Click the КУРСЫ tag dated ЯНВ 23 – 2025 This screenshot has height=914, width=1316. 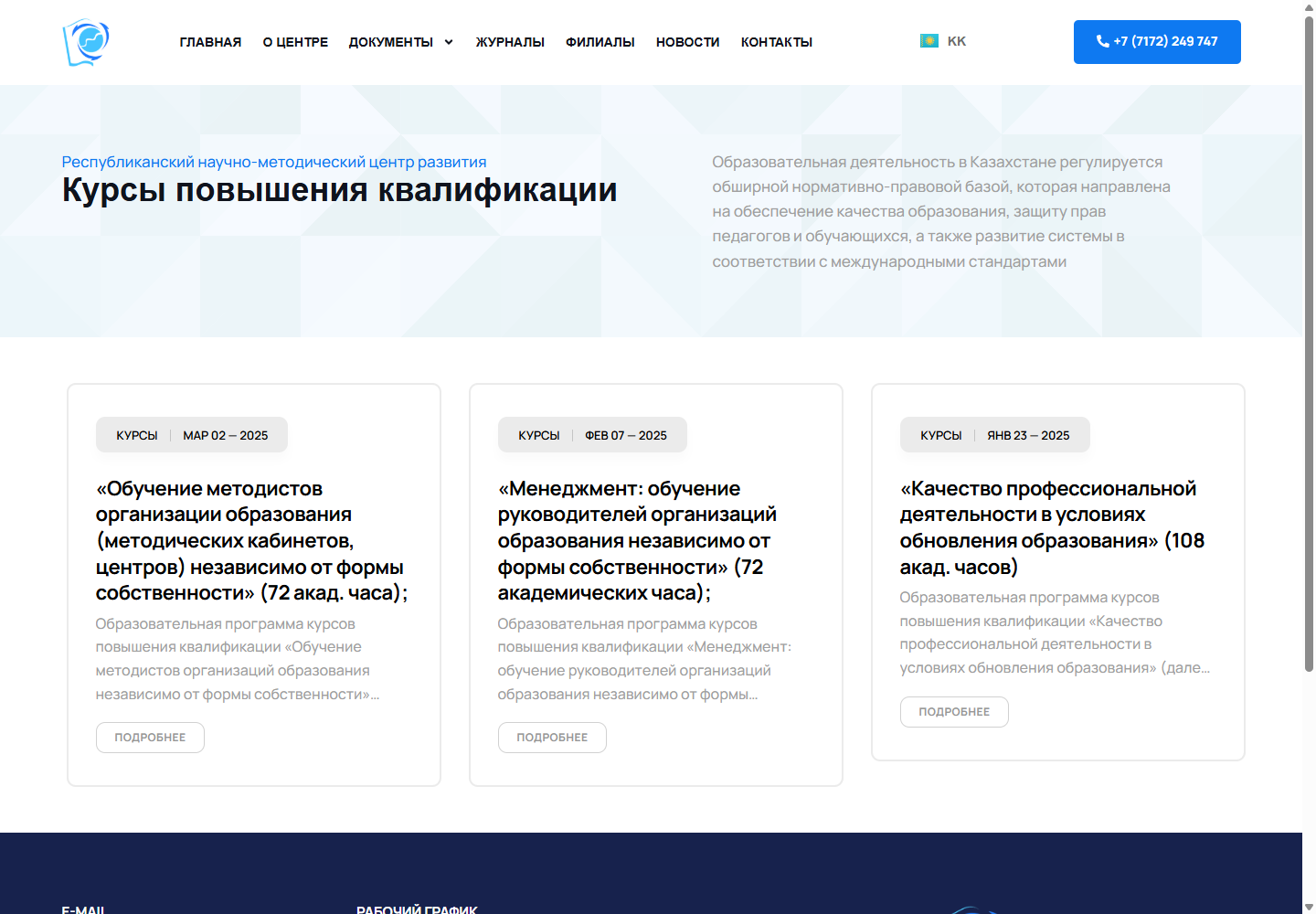(941, 435)
